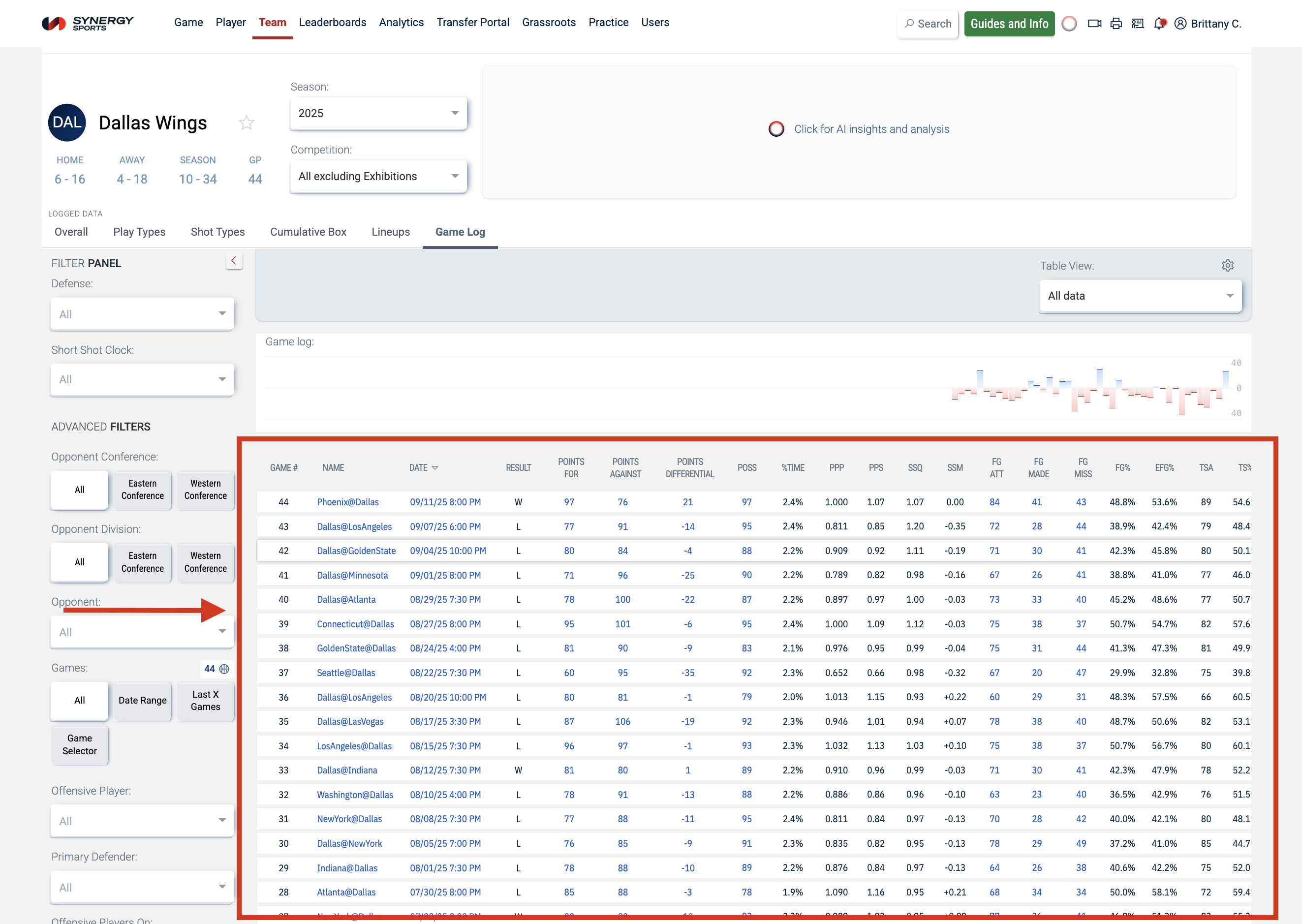
Task: Open the Transfer Portal menu
Action: pos(473,22)
